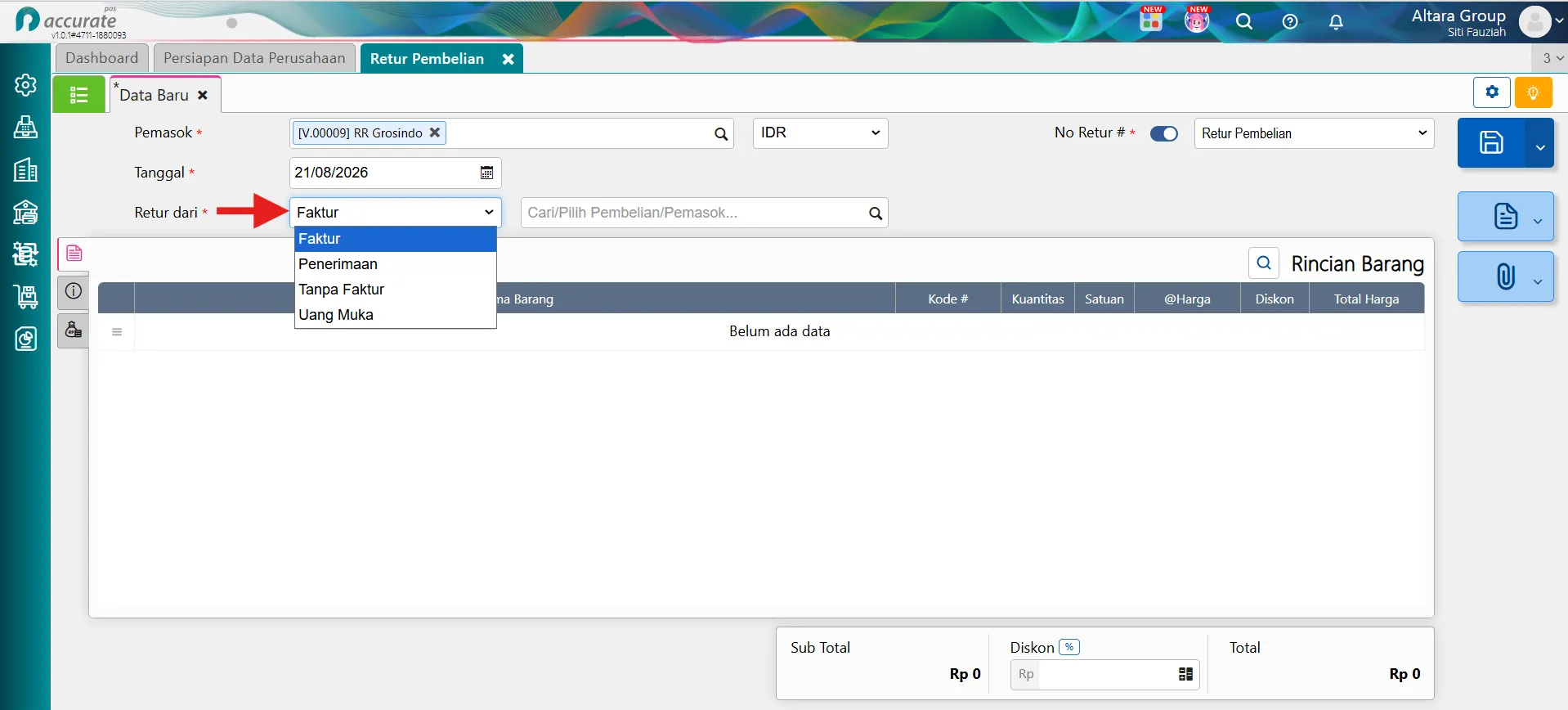Click the Rincian Barang search magnifier
Screen dimensions: 1568x710
(1264, 263)
